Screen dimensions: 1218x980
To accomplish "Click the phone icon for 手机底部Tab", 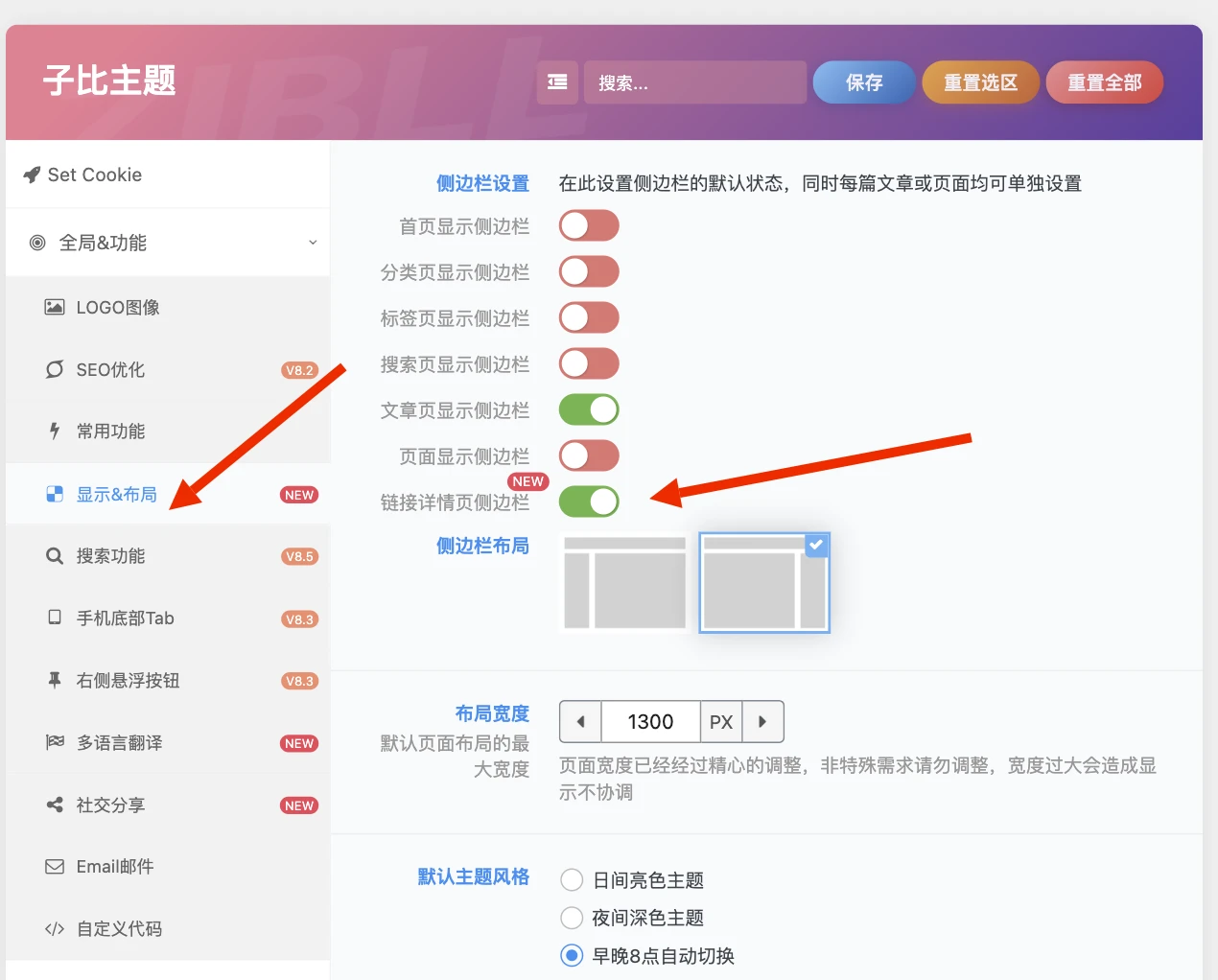I will click(55, 618).
